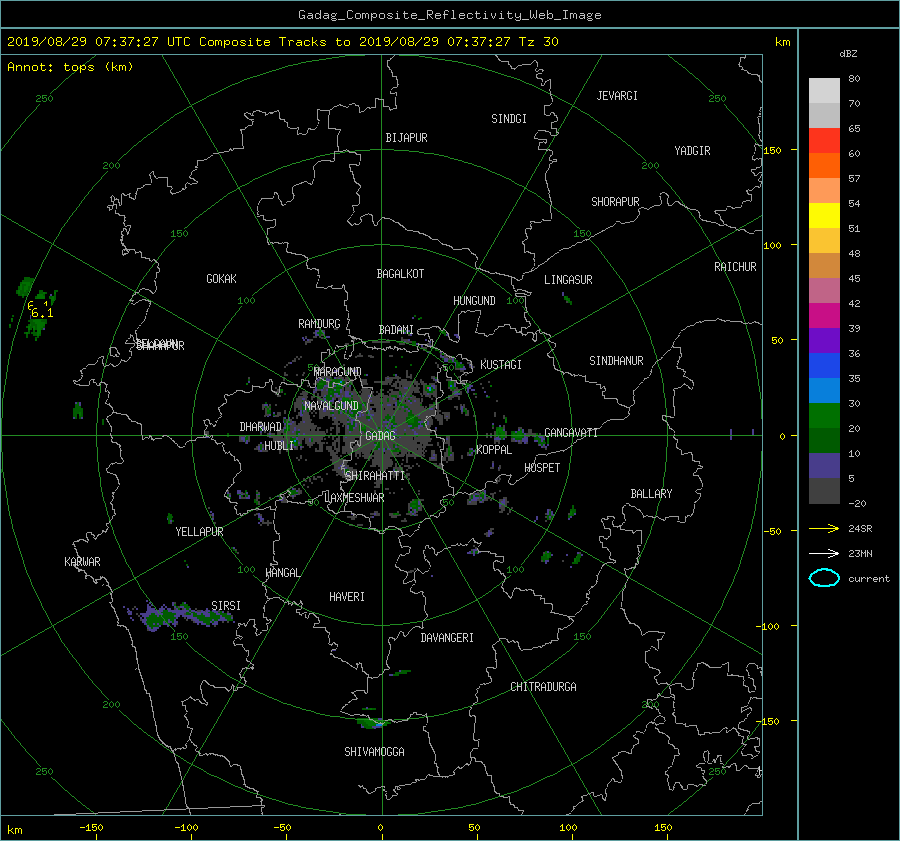900x841 pixels.
Task: Select the SHIVAMOGGA label
Action: [374, 751]
